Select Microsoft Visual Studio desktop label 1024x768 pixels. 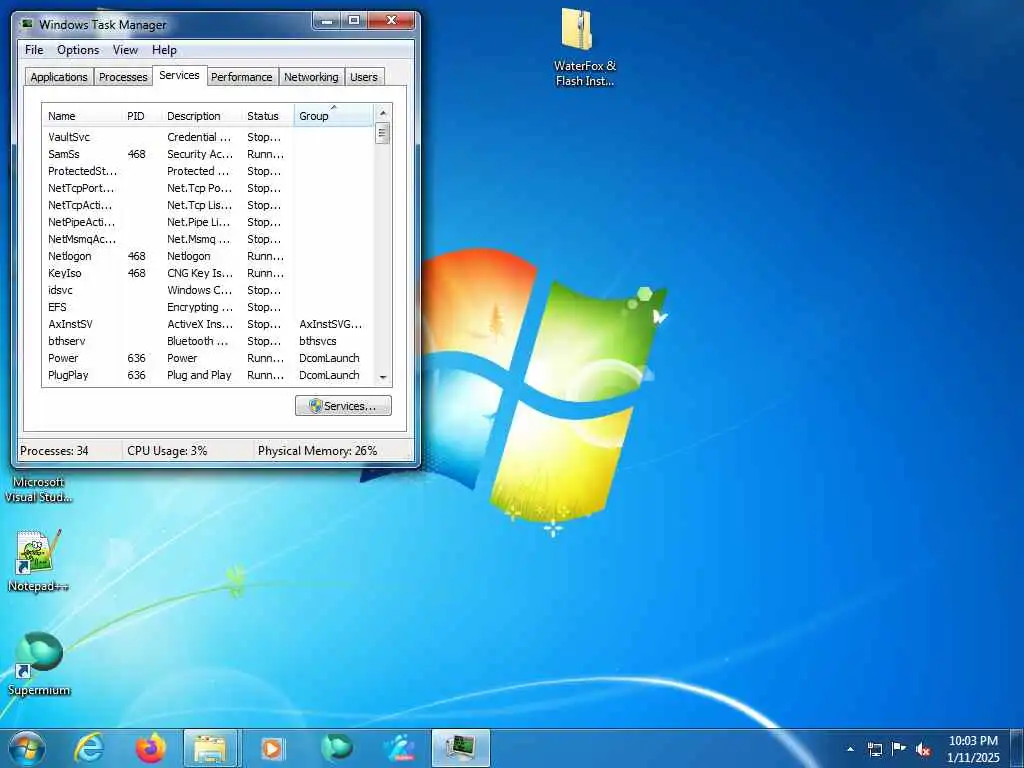(x=39, y=490)
